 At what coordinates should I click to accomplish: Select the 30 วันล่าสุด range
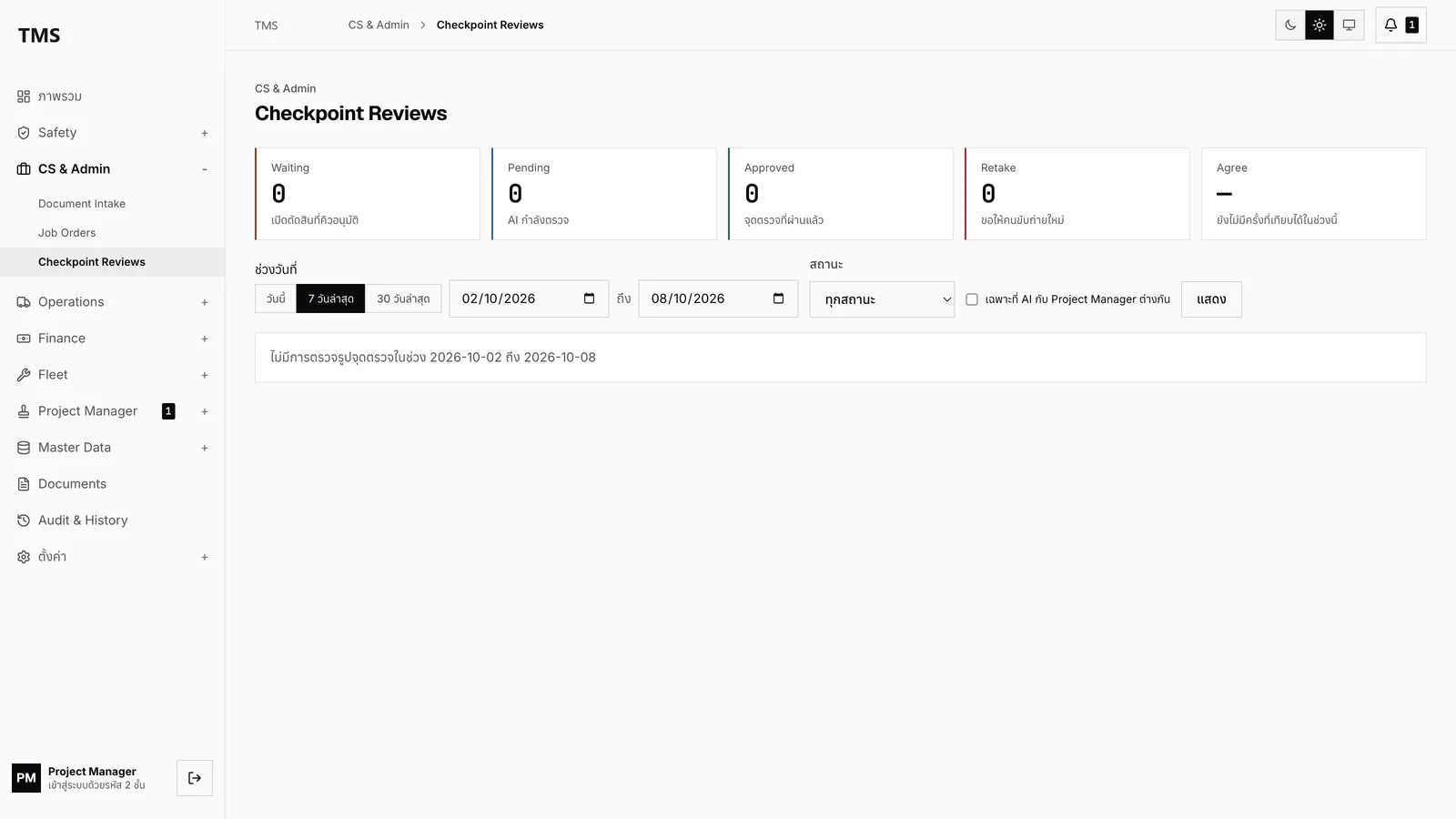403,298
